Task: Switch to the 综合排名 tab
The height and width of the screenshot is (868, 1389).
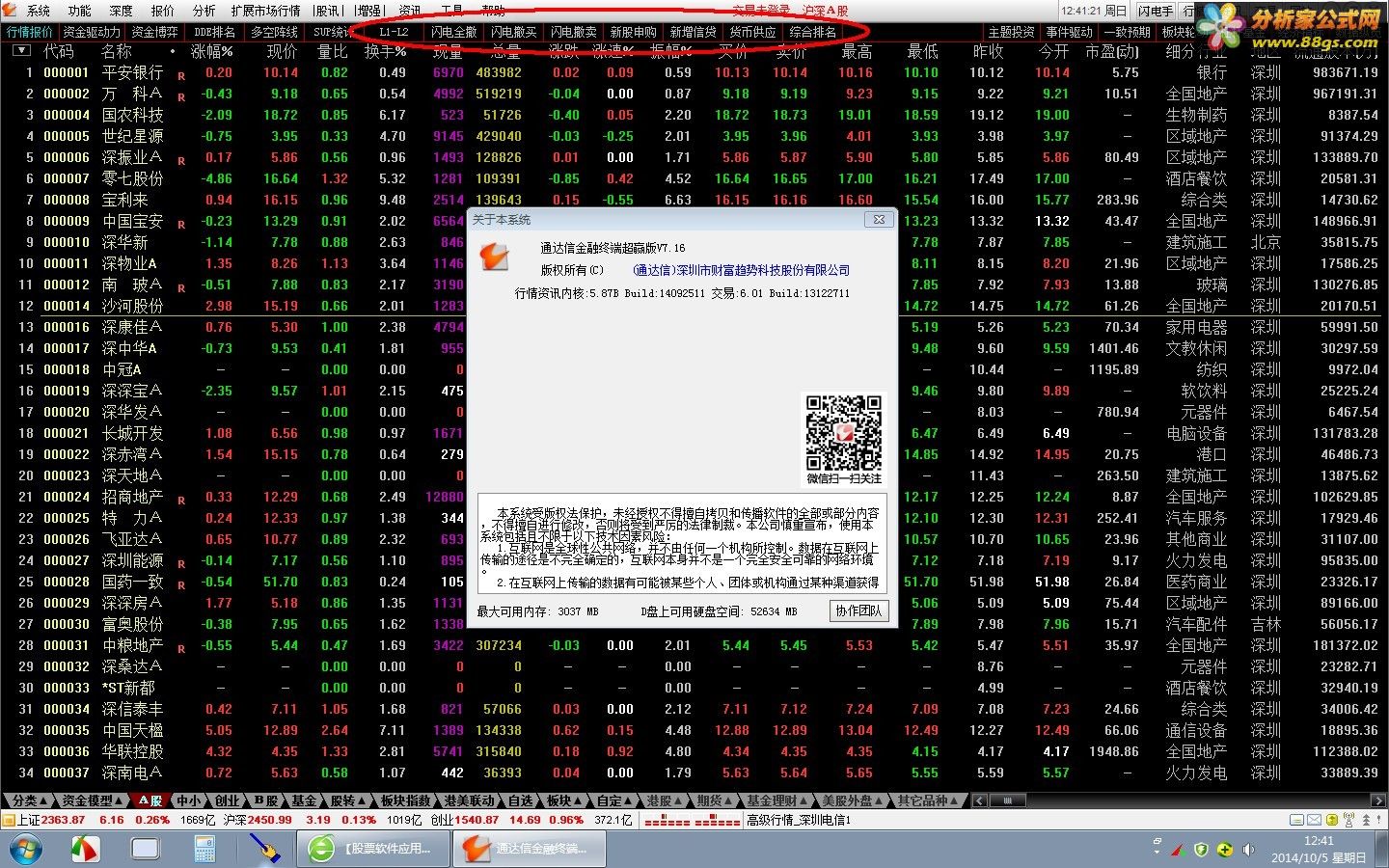Action: pyautogui.click(x=812, y=32)
